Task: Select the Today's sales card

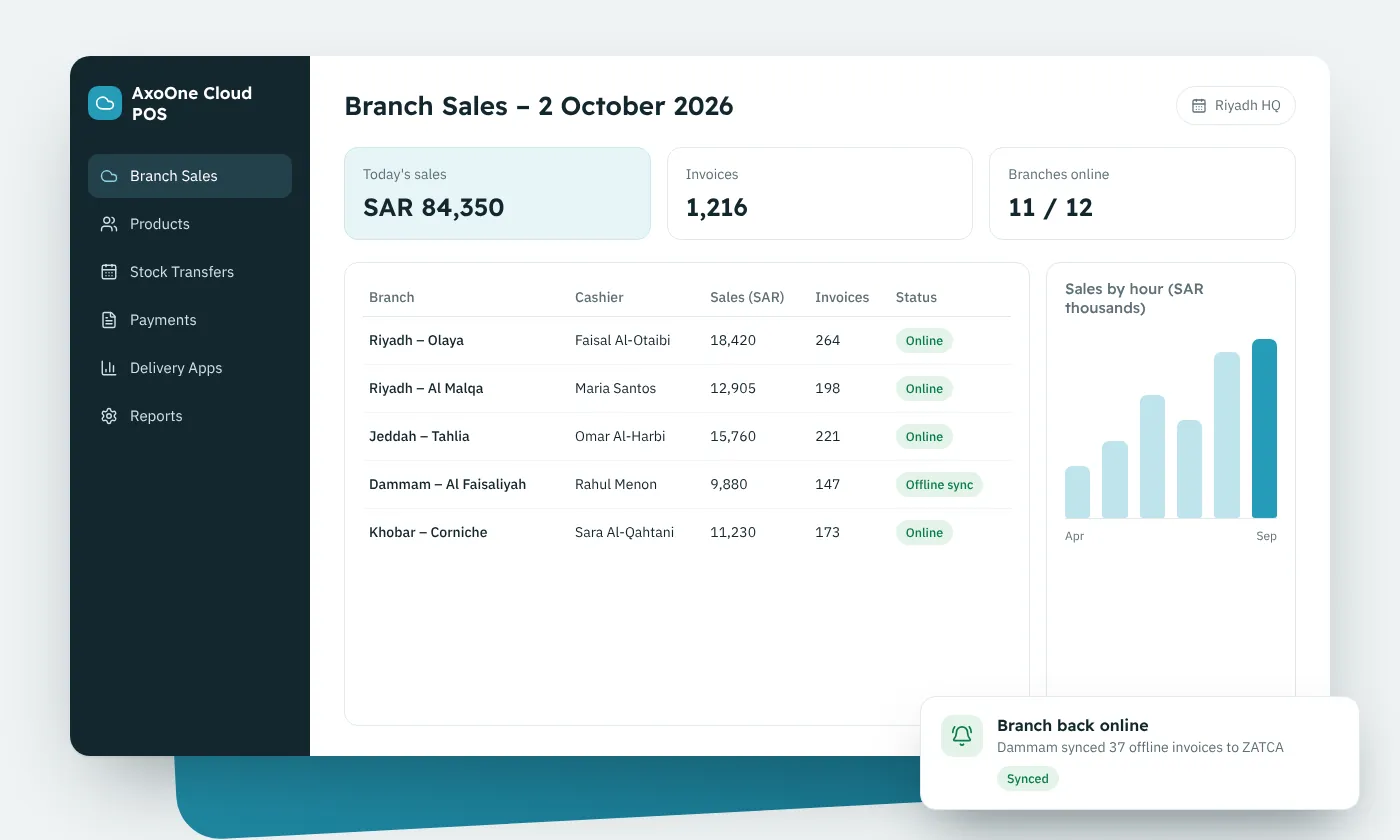Action: click(497, 193)
